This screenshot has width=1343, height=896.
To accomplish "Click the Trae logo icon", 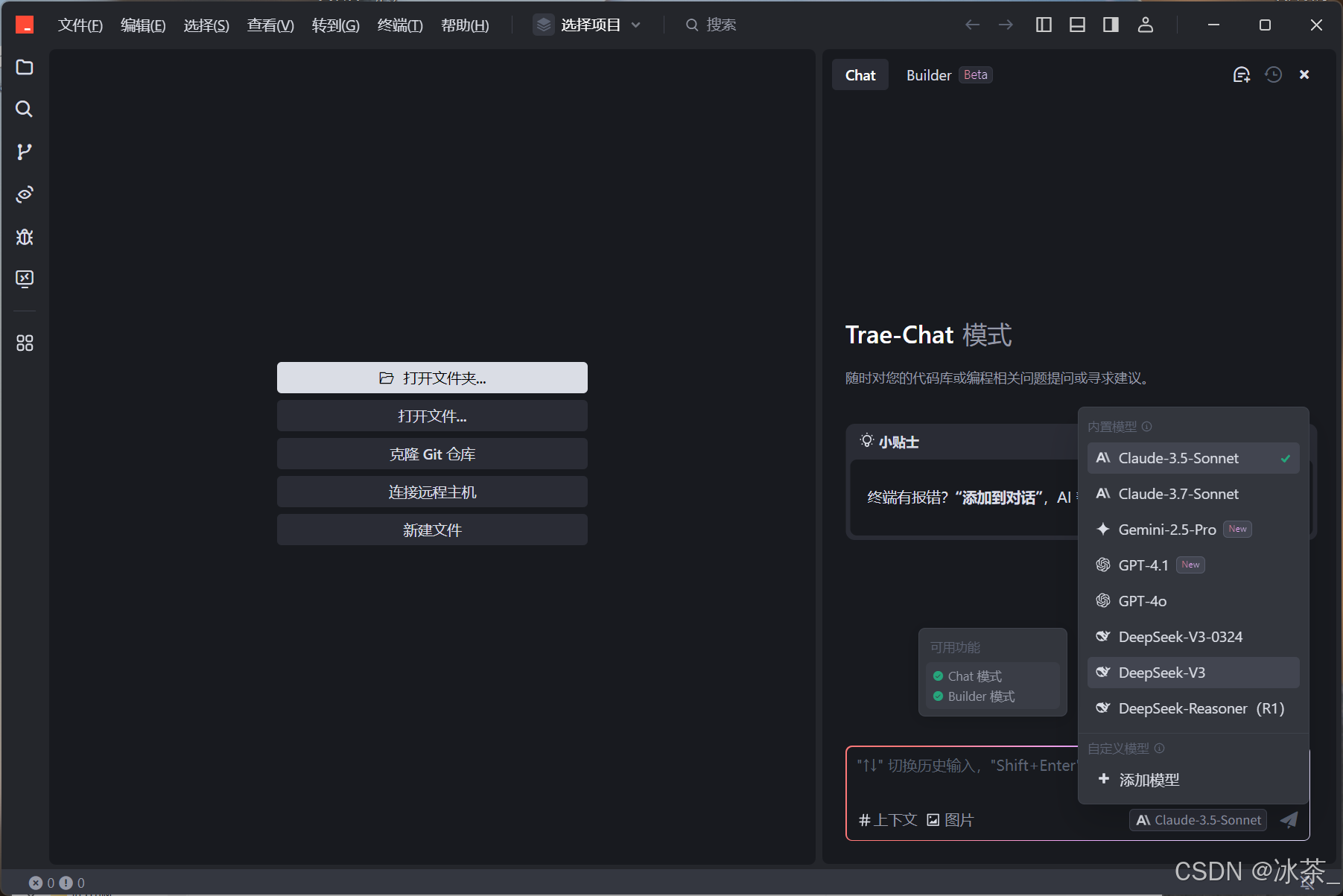I will tap(25, 25).
